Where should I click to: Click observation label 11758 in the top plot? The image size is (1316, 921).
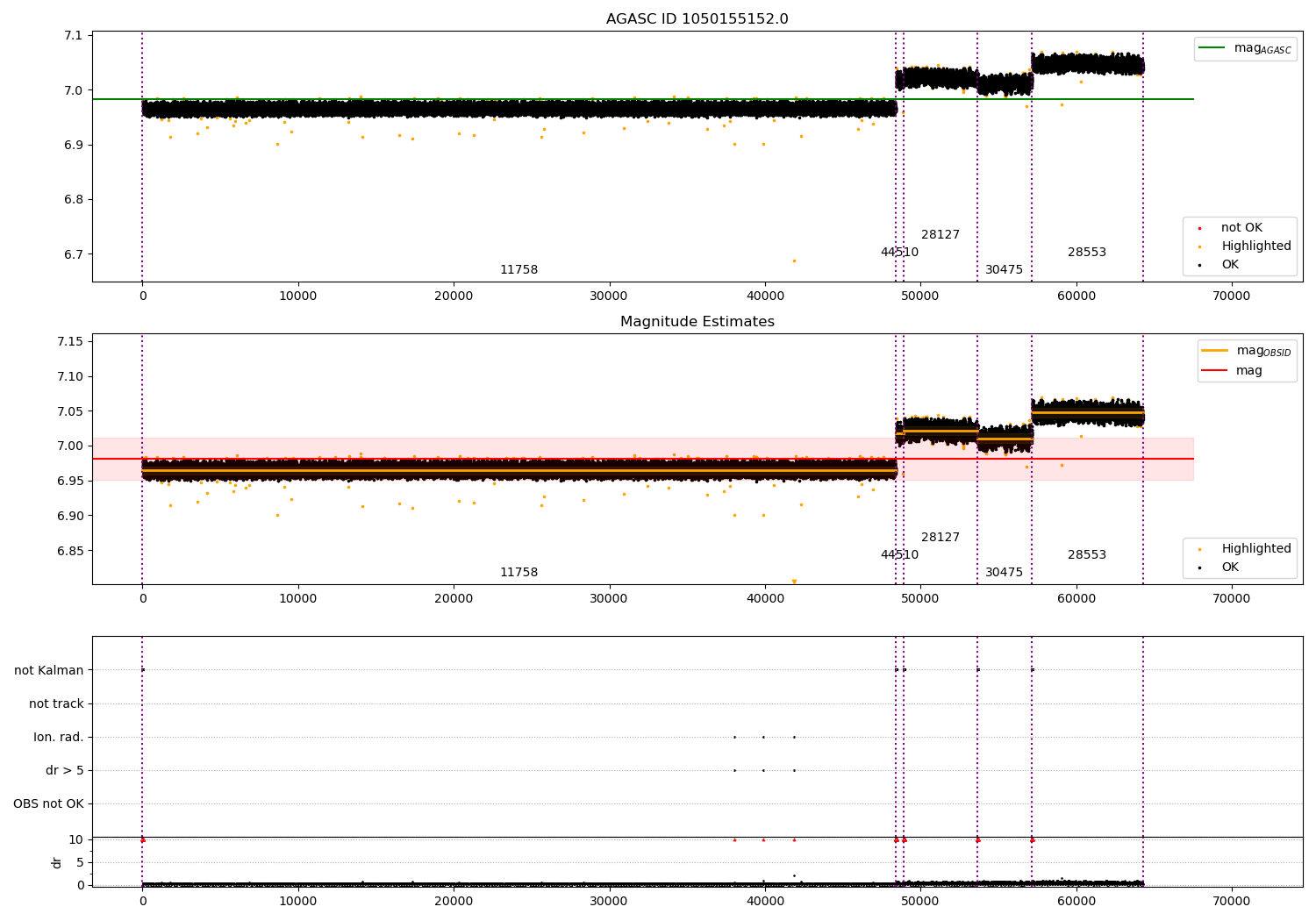point(519,270)
